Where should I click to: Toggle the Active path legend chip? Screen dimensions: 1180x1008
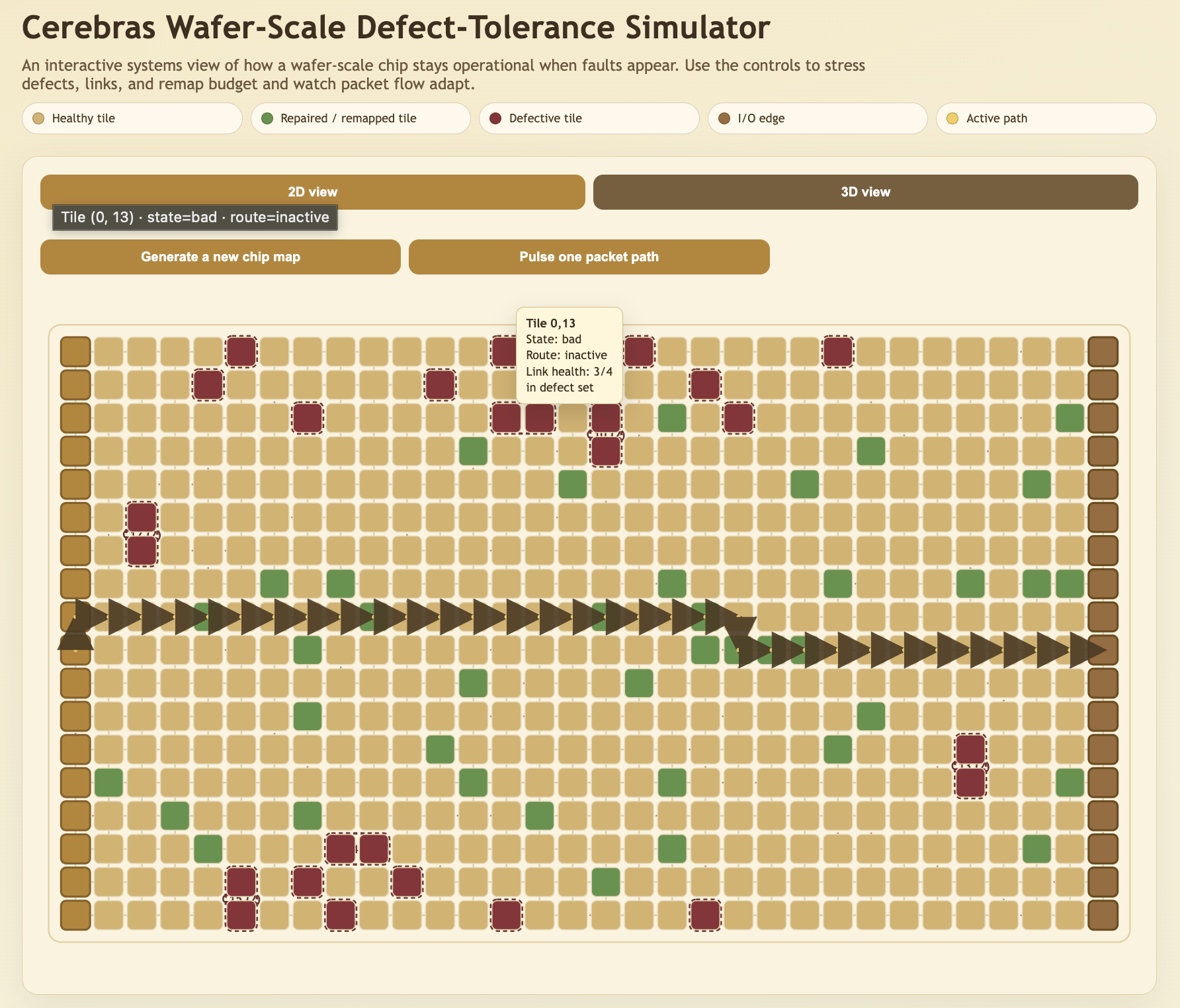1045,118
